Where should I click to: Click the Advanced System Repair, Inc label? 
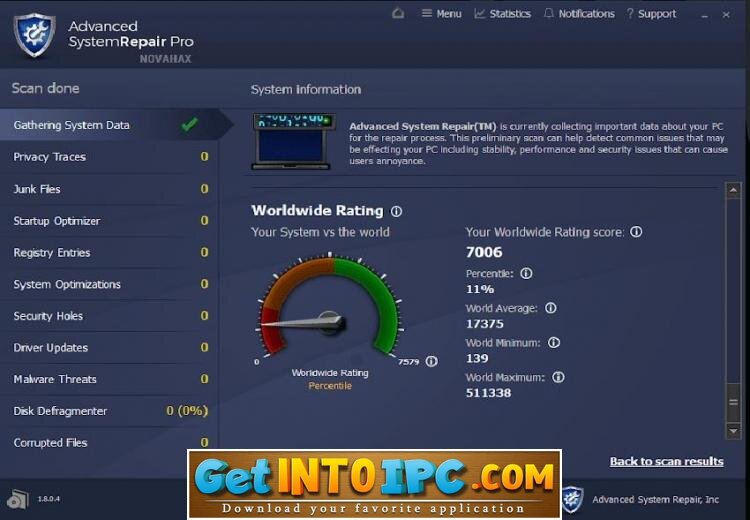(655, 499)
